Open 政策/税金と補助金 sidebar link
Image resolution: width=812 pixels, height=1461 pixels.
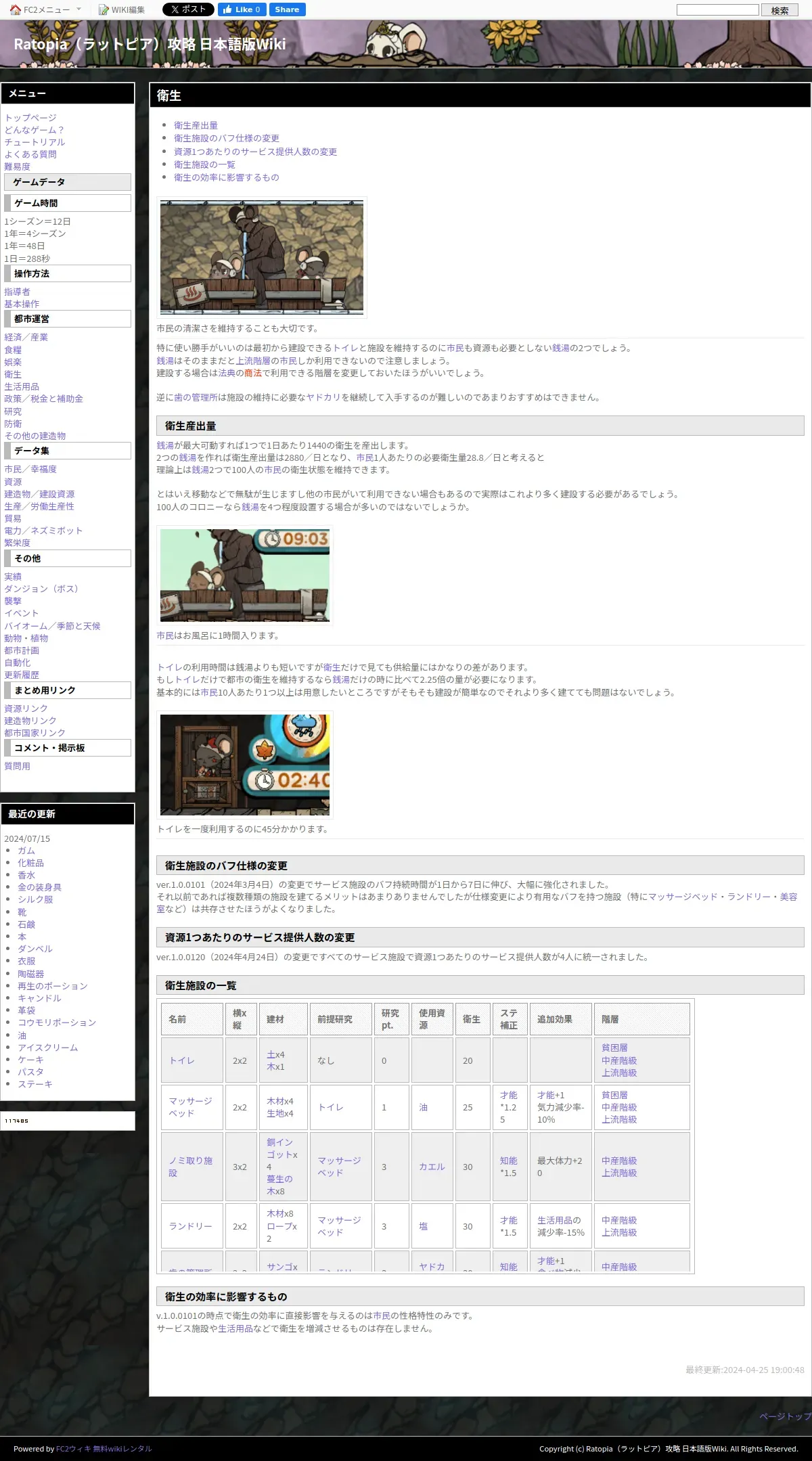click(43, 399)
